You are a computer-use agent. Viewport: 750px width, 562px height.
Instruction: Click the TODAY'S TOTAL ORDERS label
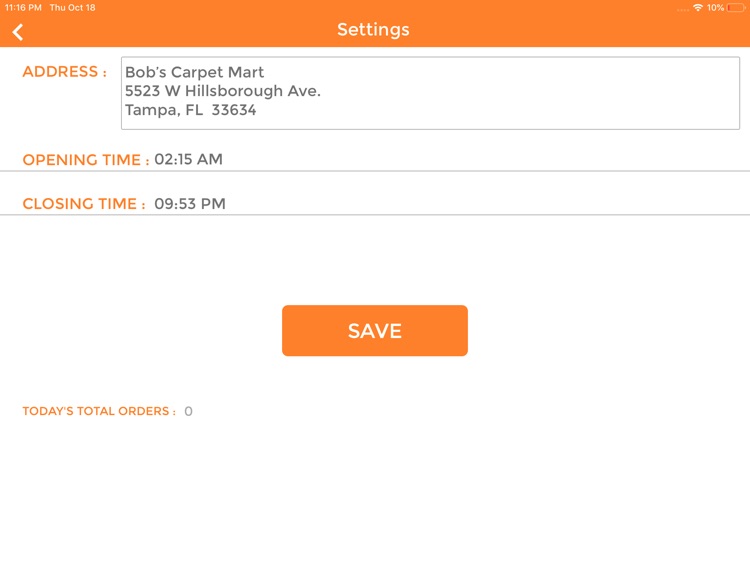tap(99, 411)
